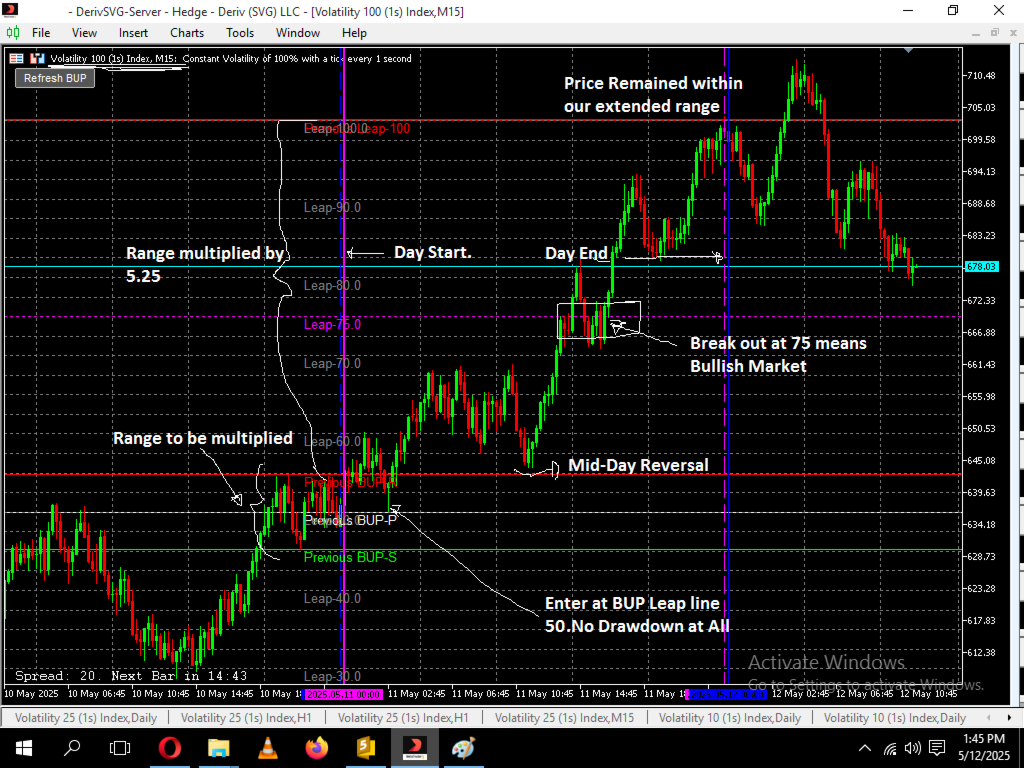Click the candlestick chart icon beside File
Viewport: 1024px width, 768px height.
(x=13, y=33)
